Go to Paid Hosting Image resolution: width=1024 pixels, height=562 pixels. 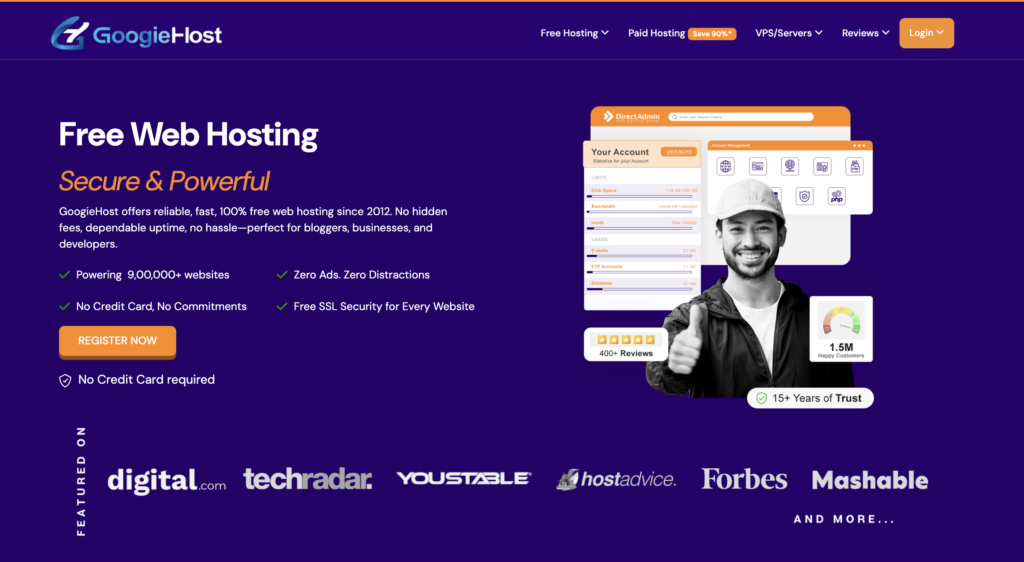656,33
